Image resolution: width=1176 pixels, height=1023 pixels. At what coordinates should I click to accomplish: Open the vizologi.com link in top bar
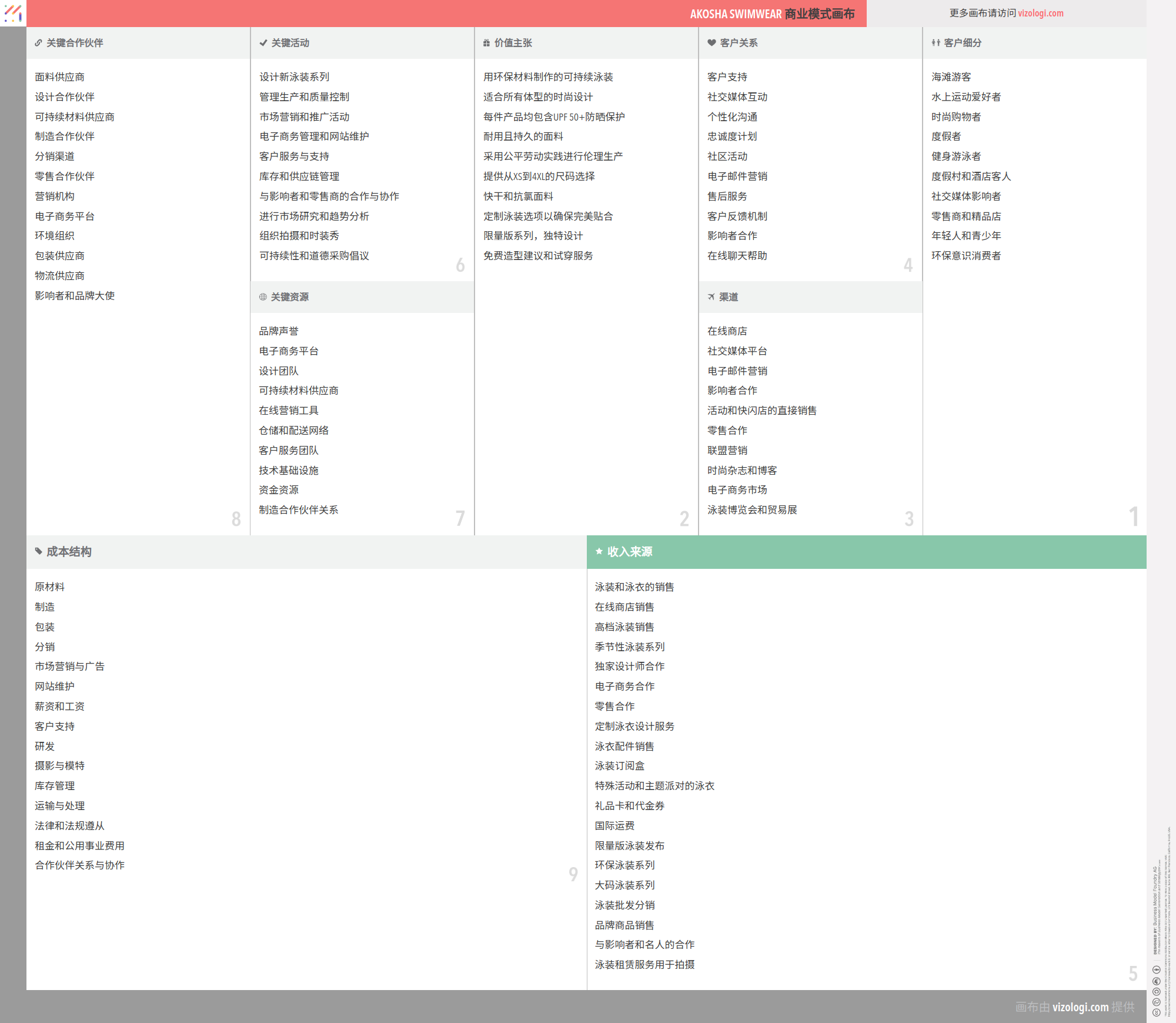click(x=1040, y=13)
